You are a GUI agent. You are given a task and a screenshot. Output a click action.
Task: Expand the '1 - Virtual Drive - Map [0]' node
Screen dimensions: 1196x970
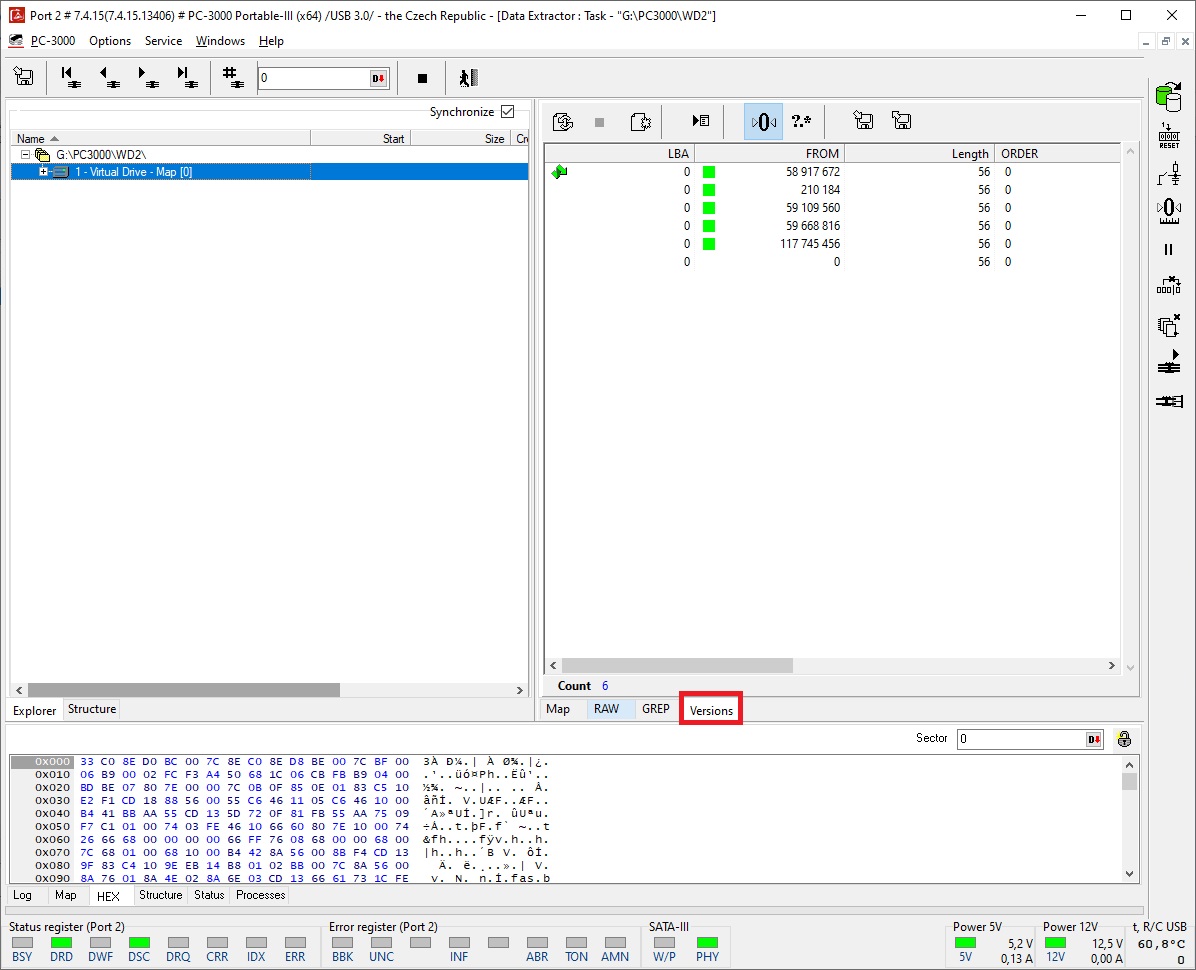tap(43, 172)
